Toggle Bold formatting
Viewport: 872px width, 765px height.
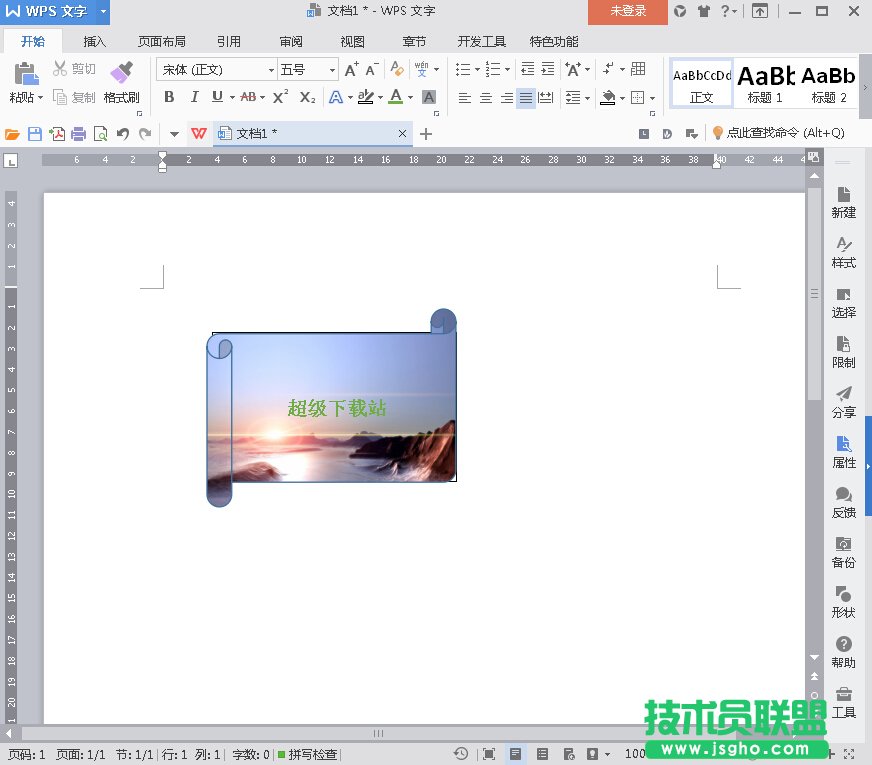point(169,97)
